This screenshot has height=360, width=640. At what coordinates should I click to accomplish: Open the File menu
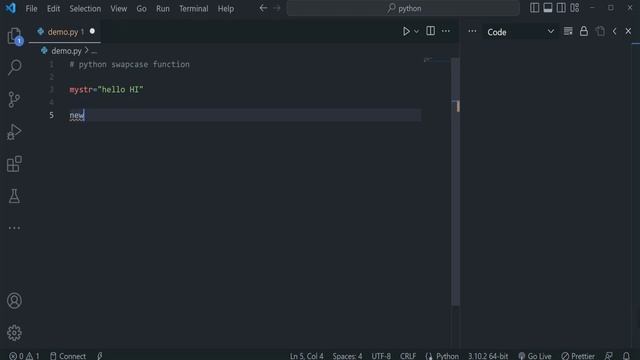click(31, 9)
